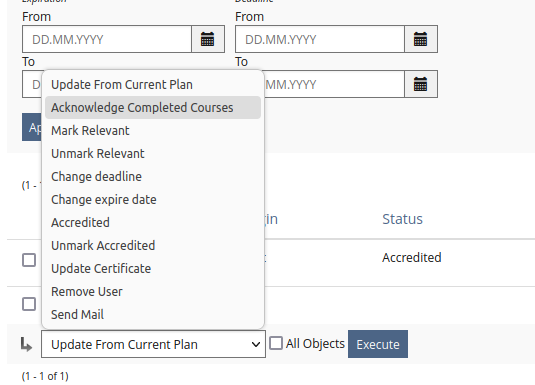The height and width of the screenshot is (385, 535).
Task: Click the Expiration From date field
Action: click(107, 39)
